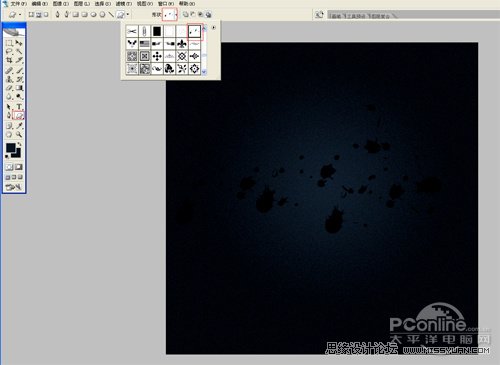
Task: Select the Move tool
Action: [x=19, y=43]
